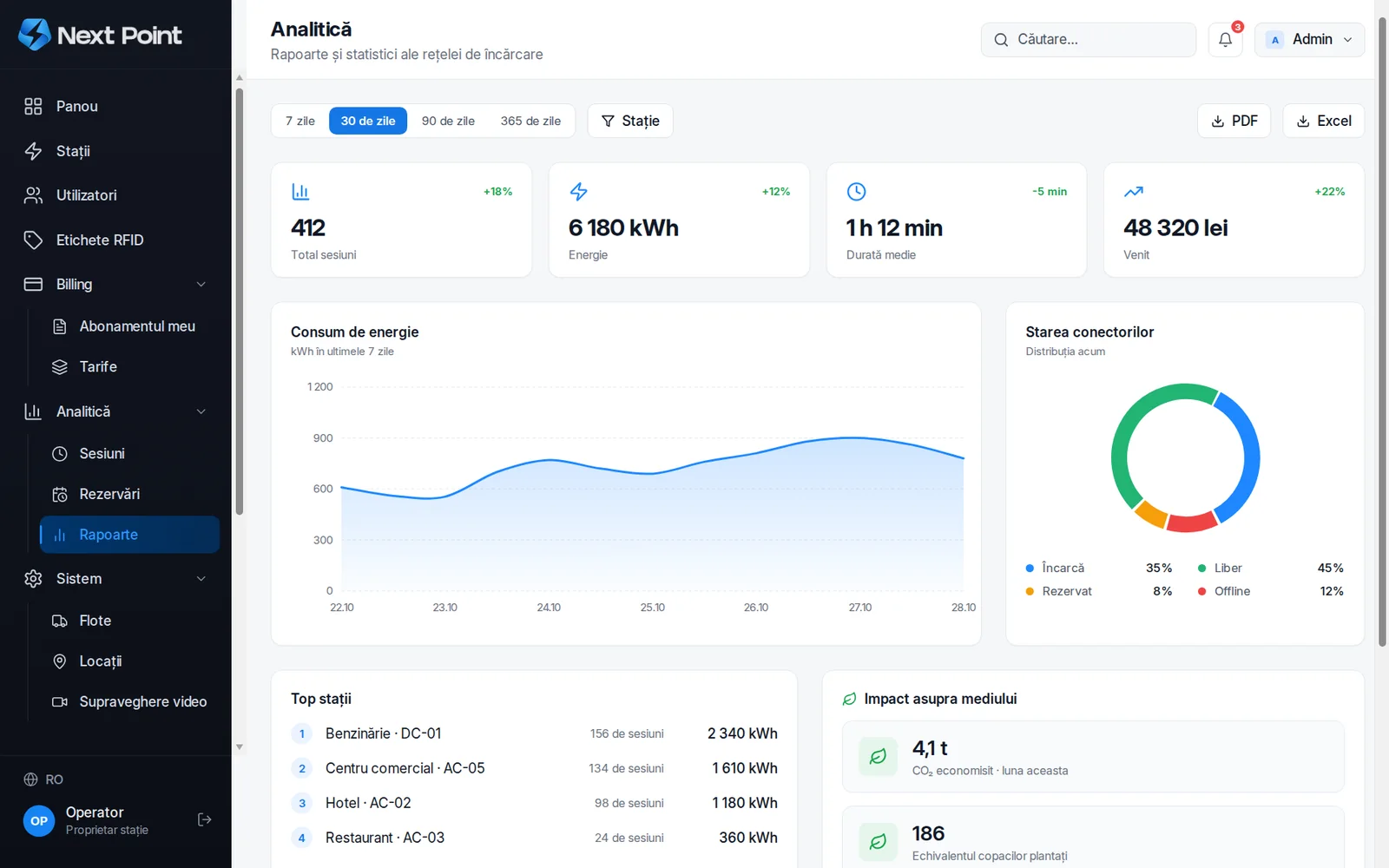Open the Rapoarte sidebar item
The image size is (1389, 868).
130,535
